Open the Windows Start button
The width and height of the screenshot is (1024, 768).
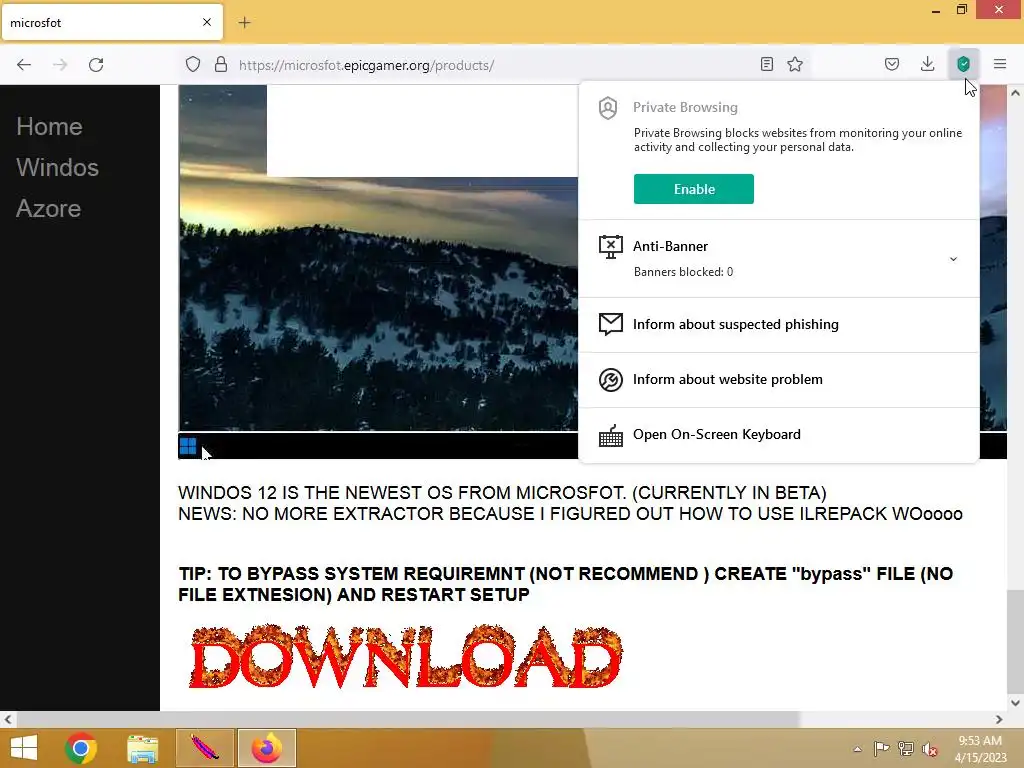(24, 748)
